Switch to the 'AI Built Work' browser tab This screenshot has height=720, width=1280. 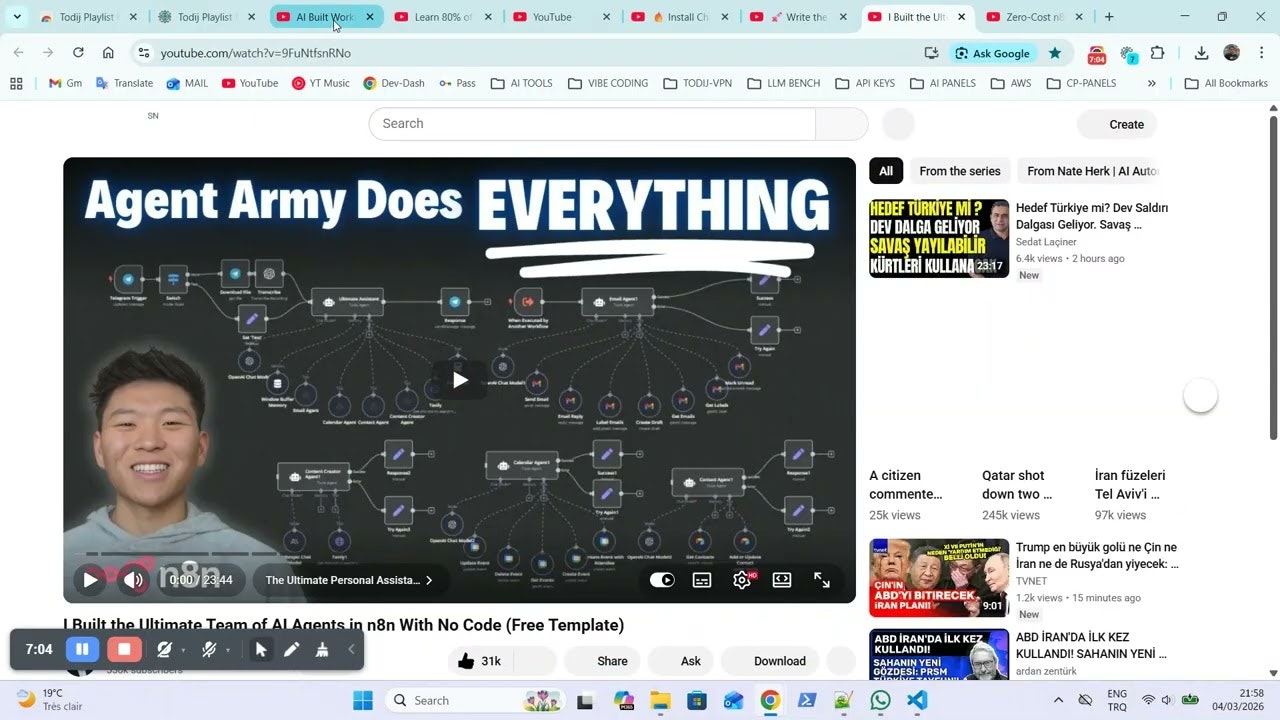coord(325,17)
